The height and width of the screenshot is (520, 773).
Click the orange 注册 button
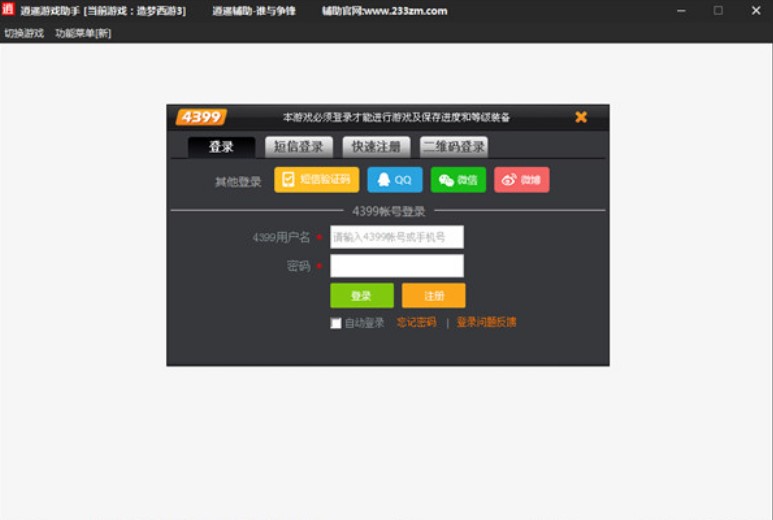point(434,295)
